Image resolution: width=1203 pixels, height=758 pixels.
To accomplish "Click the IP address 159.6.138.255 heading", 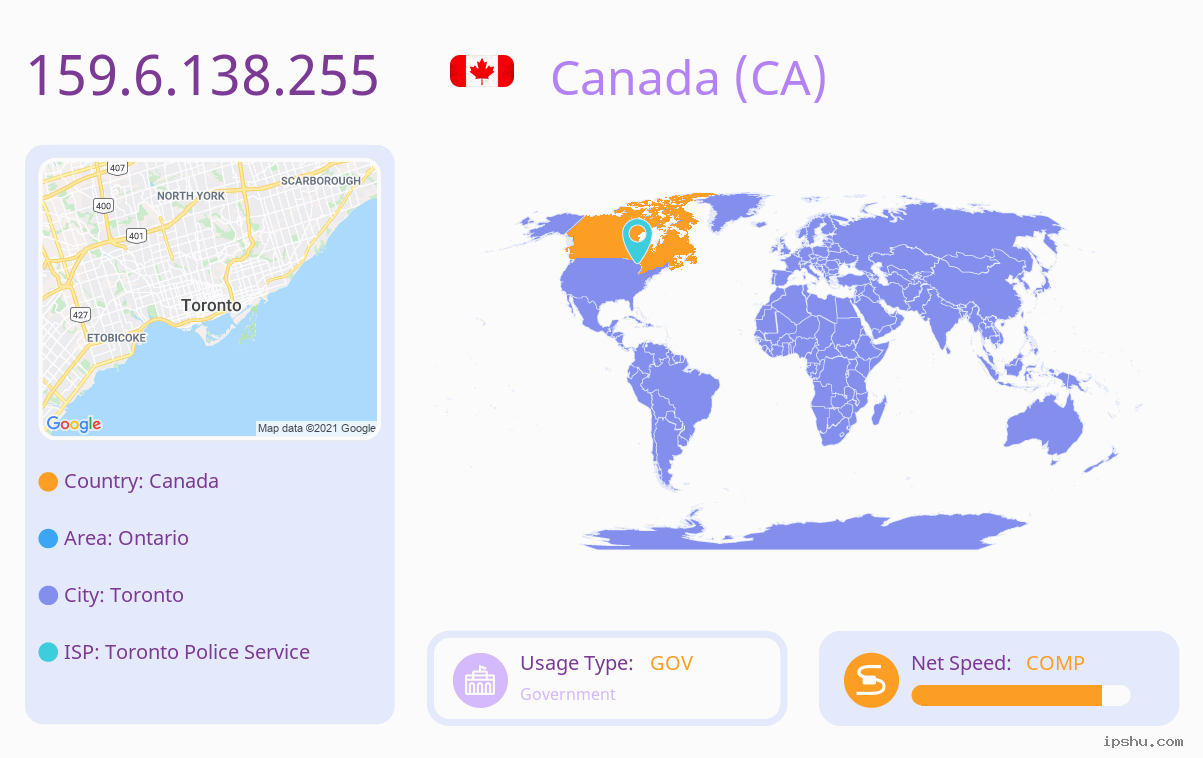I will pos(203,75).
